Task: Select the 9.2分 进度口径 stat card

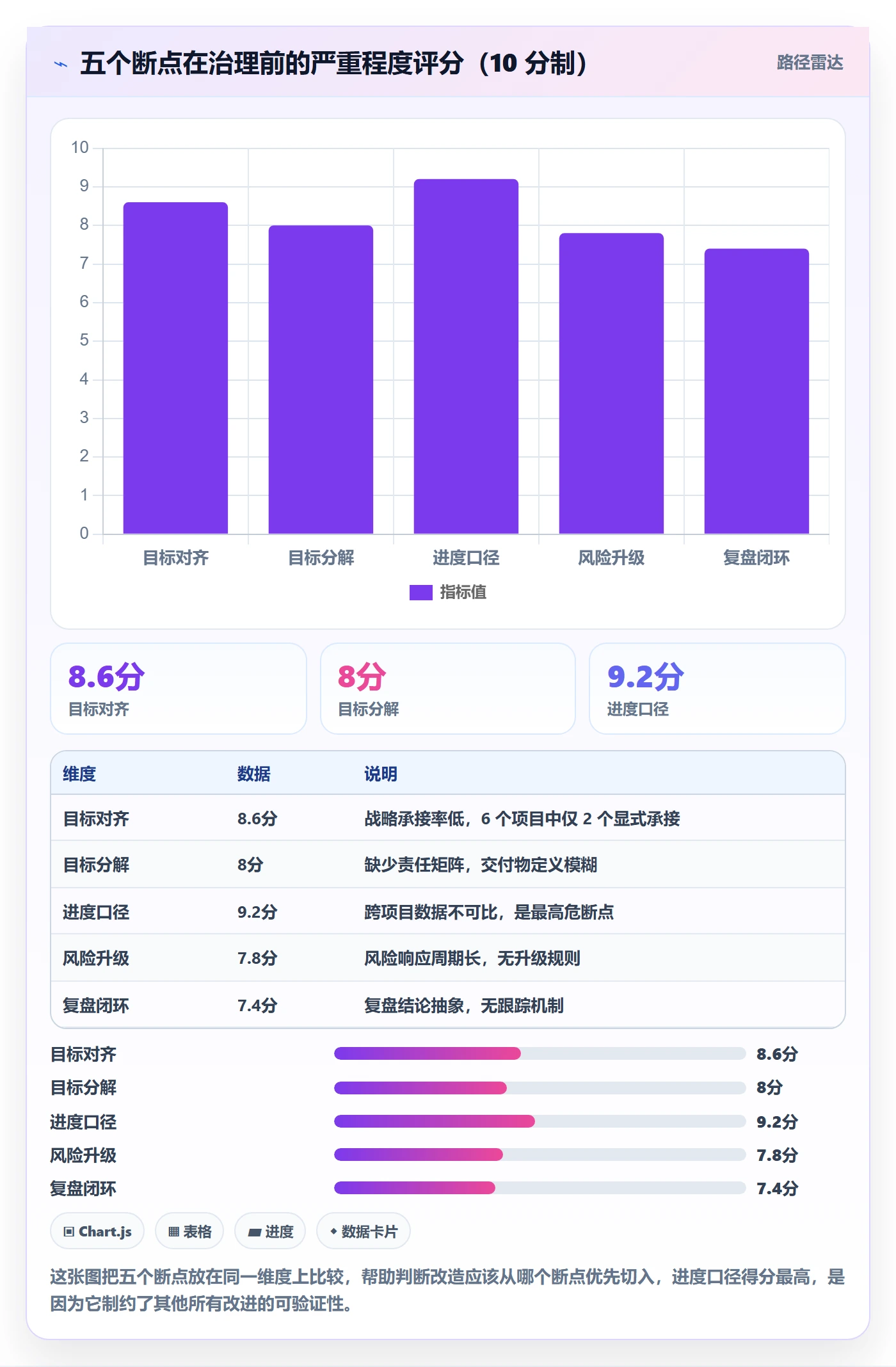Action: tap(717, 689)
